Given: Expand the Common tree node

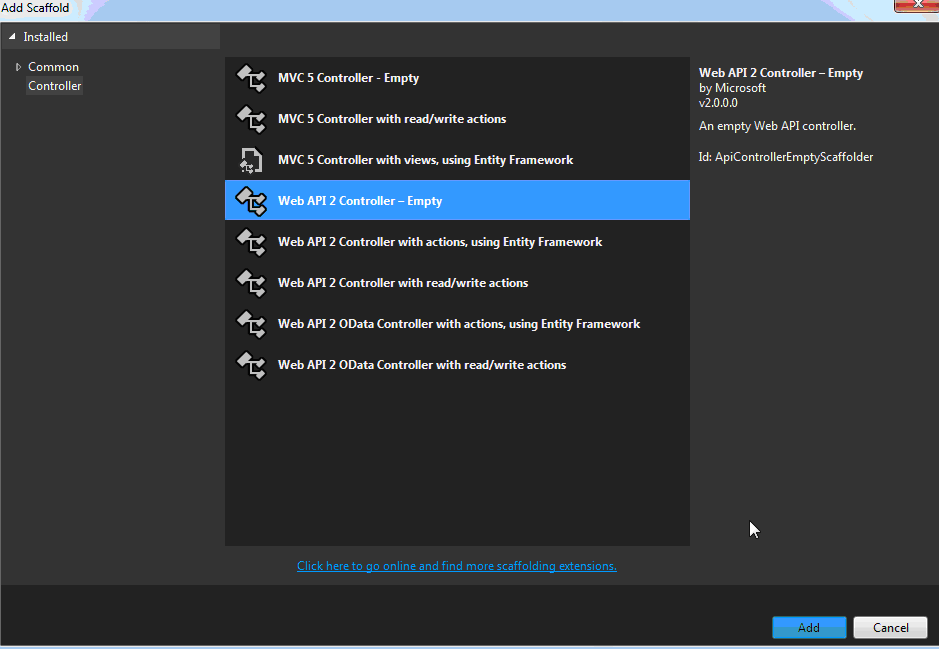Looking at the screenshot, I should pyautogui.click(x=18, y=67).
